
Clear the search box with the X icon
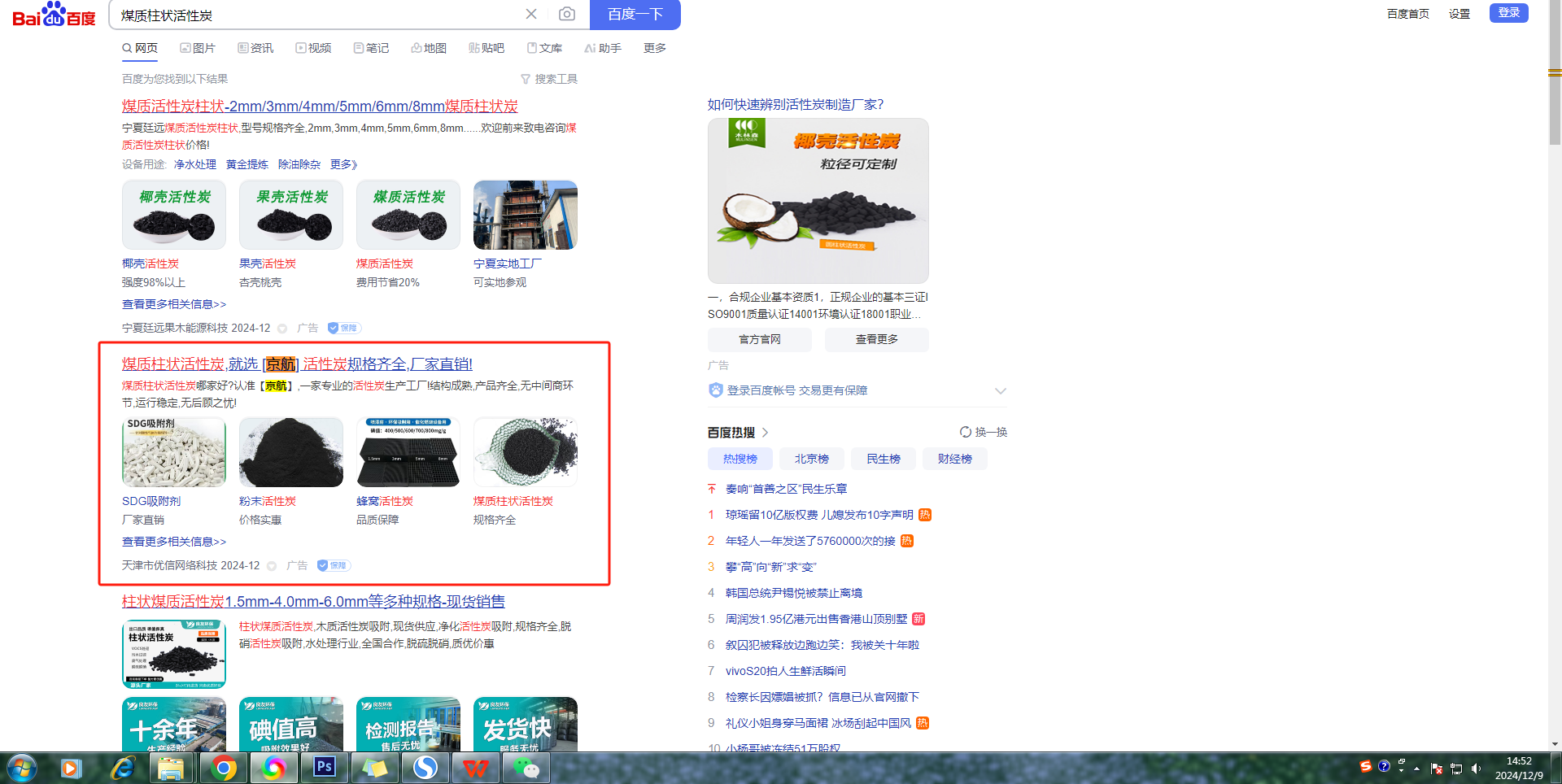coord(531,14)
